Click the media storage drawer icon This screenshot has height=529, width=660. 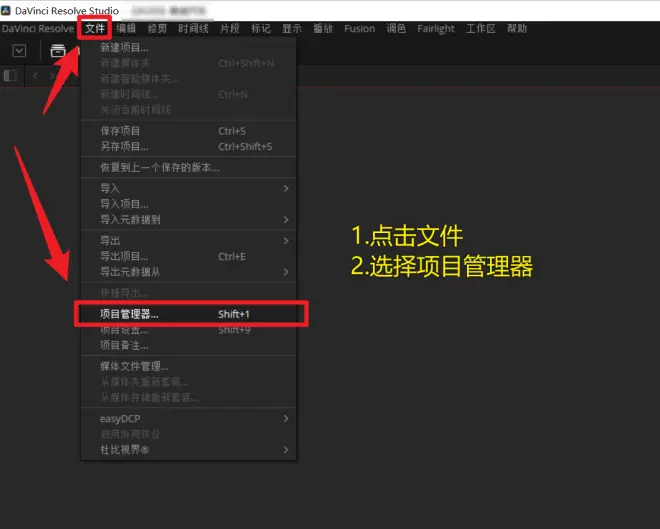click(58, 51)
